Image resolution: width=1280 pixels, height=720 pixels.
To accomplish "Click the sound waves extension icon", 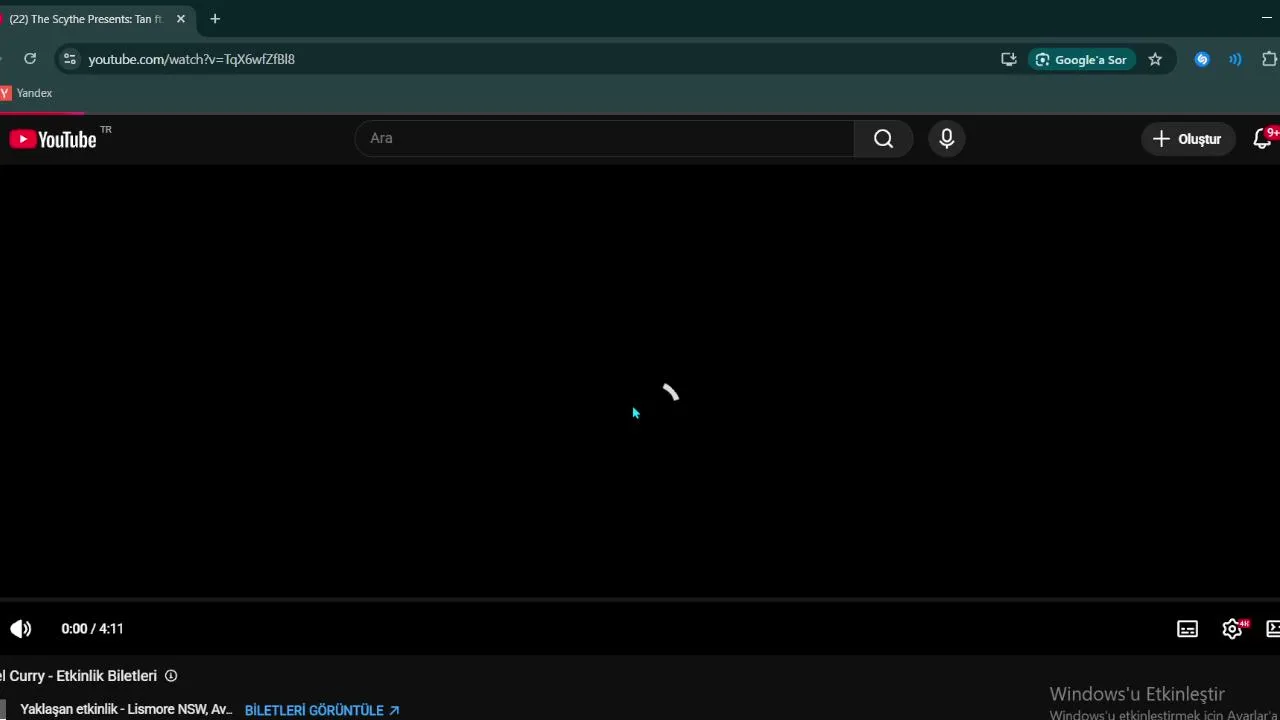I will (x=1235, y=59).
